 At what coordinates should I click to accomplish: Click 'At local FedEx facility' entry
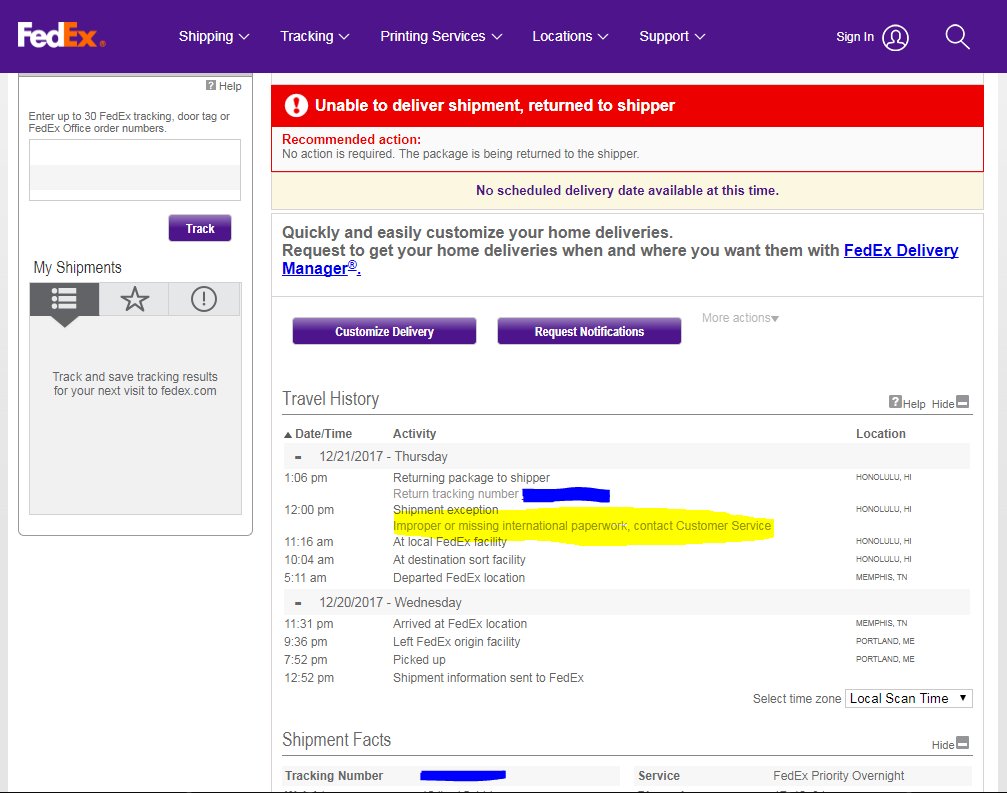[450, 542]
